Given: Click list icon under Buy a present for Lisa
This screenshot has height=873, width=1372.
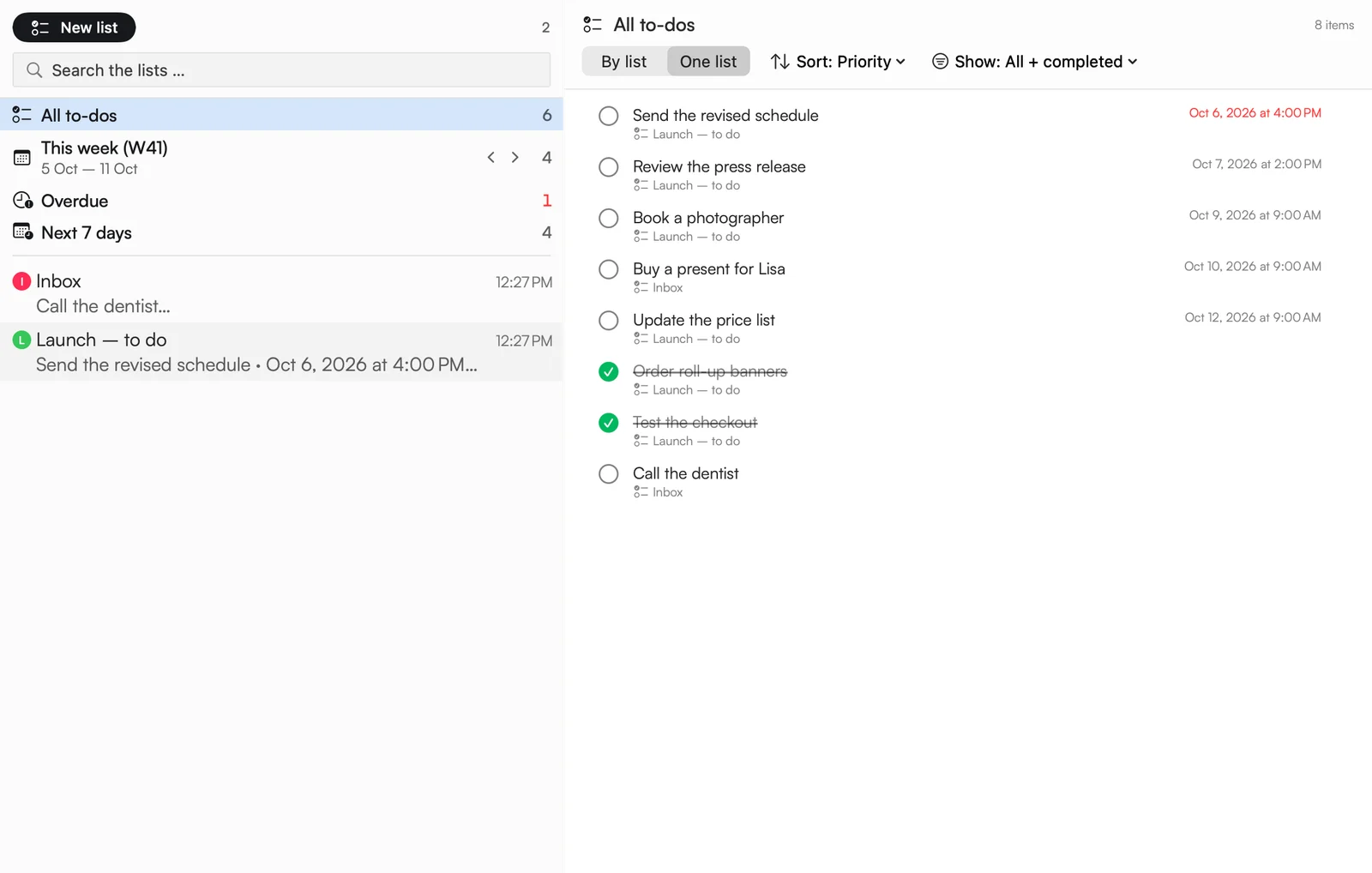Looking at the screenshot, I should tap(641, 287).
